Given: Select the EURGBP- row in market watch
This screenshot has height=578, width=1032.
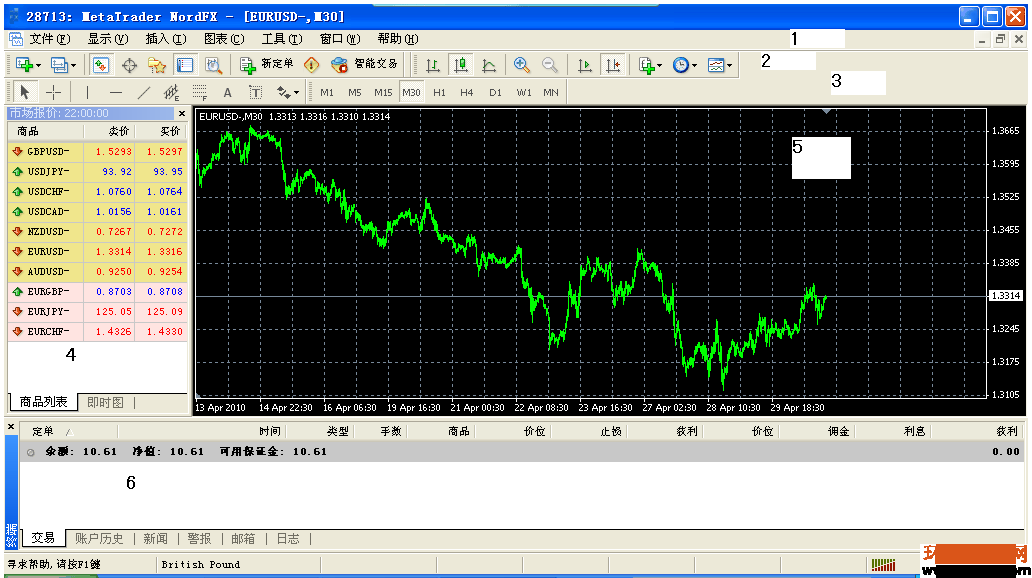Looking at the screenshot, I should tap(97, 292).
